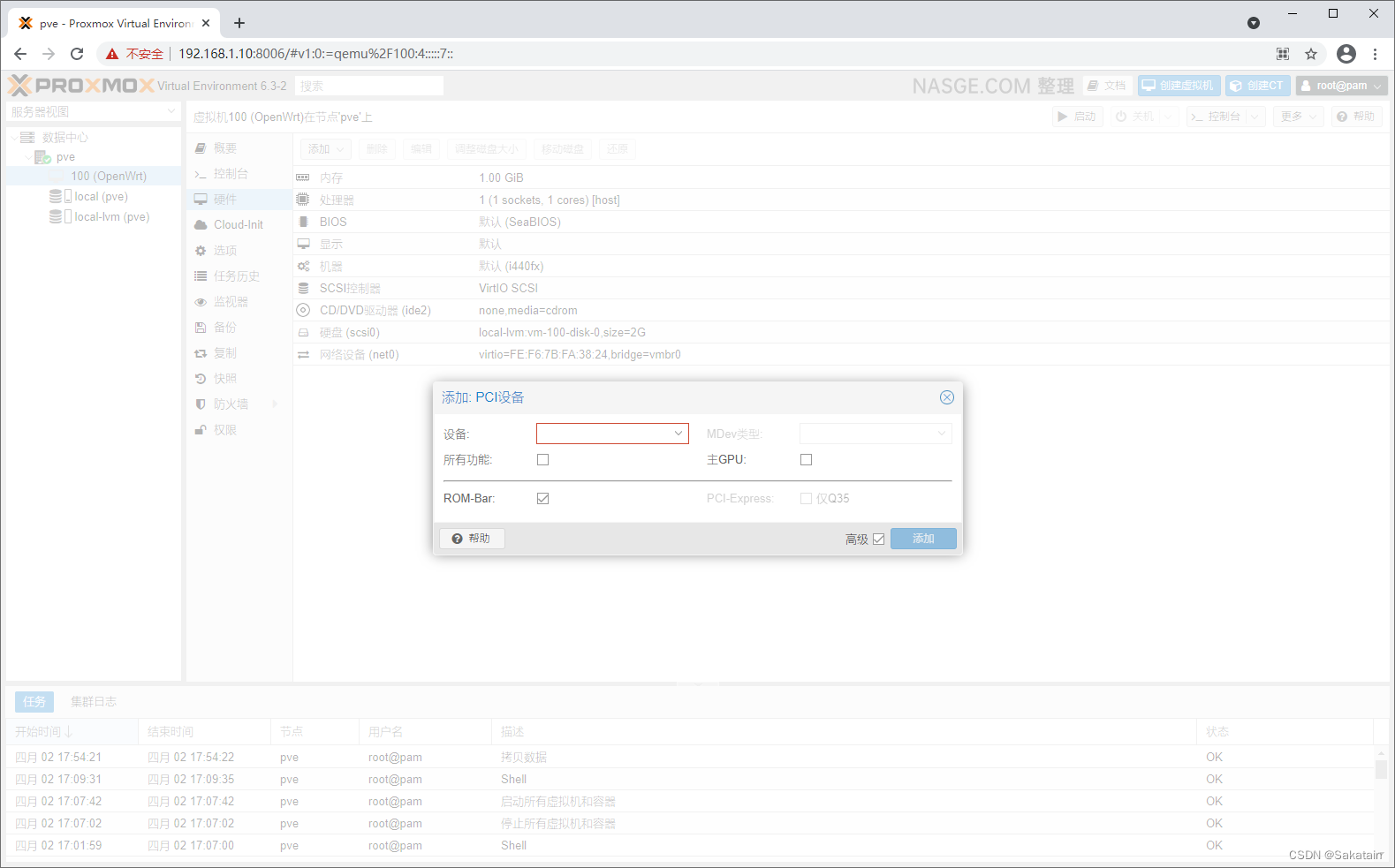Image resolution: width=1395 pixels, height=868 pixels.
Task: Toggle the PCI-Express checkbox
Action: [806, 499]
